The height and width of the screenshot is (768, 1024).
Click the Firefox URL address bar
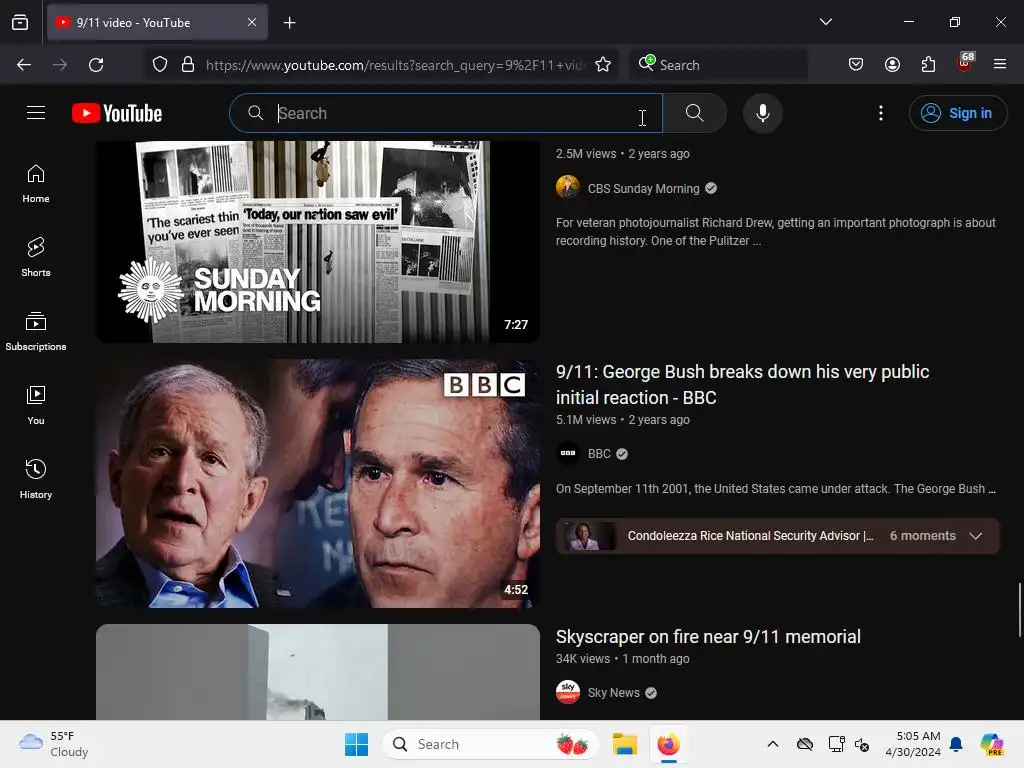(395, 65)
